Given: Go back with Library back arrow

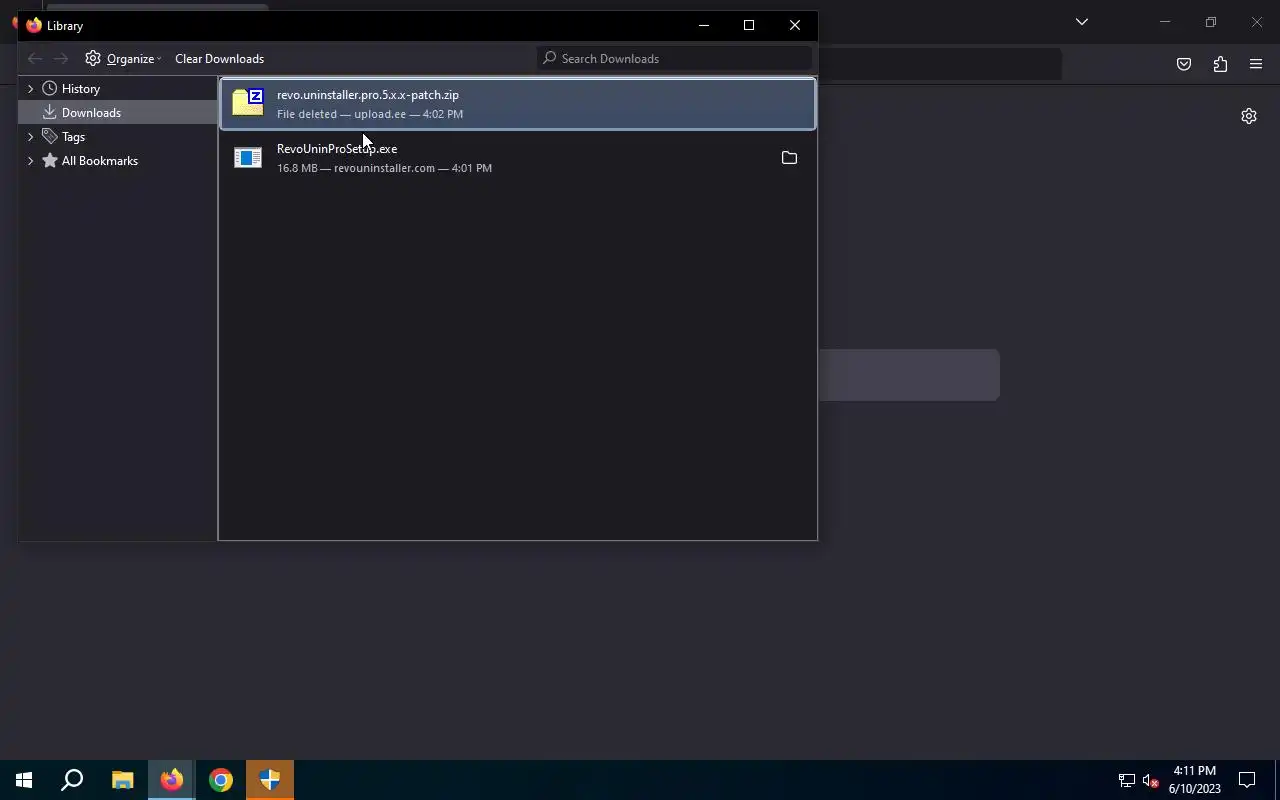Looking at the screenshot, I should click(x=35, y=59).
